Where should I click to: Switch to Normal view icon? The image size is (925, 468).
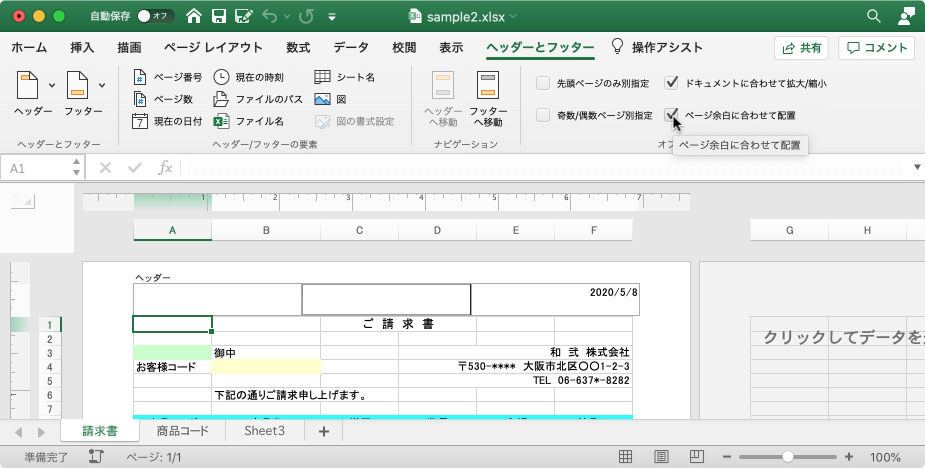coord(625,456)
